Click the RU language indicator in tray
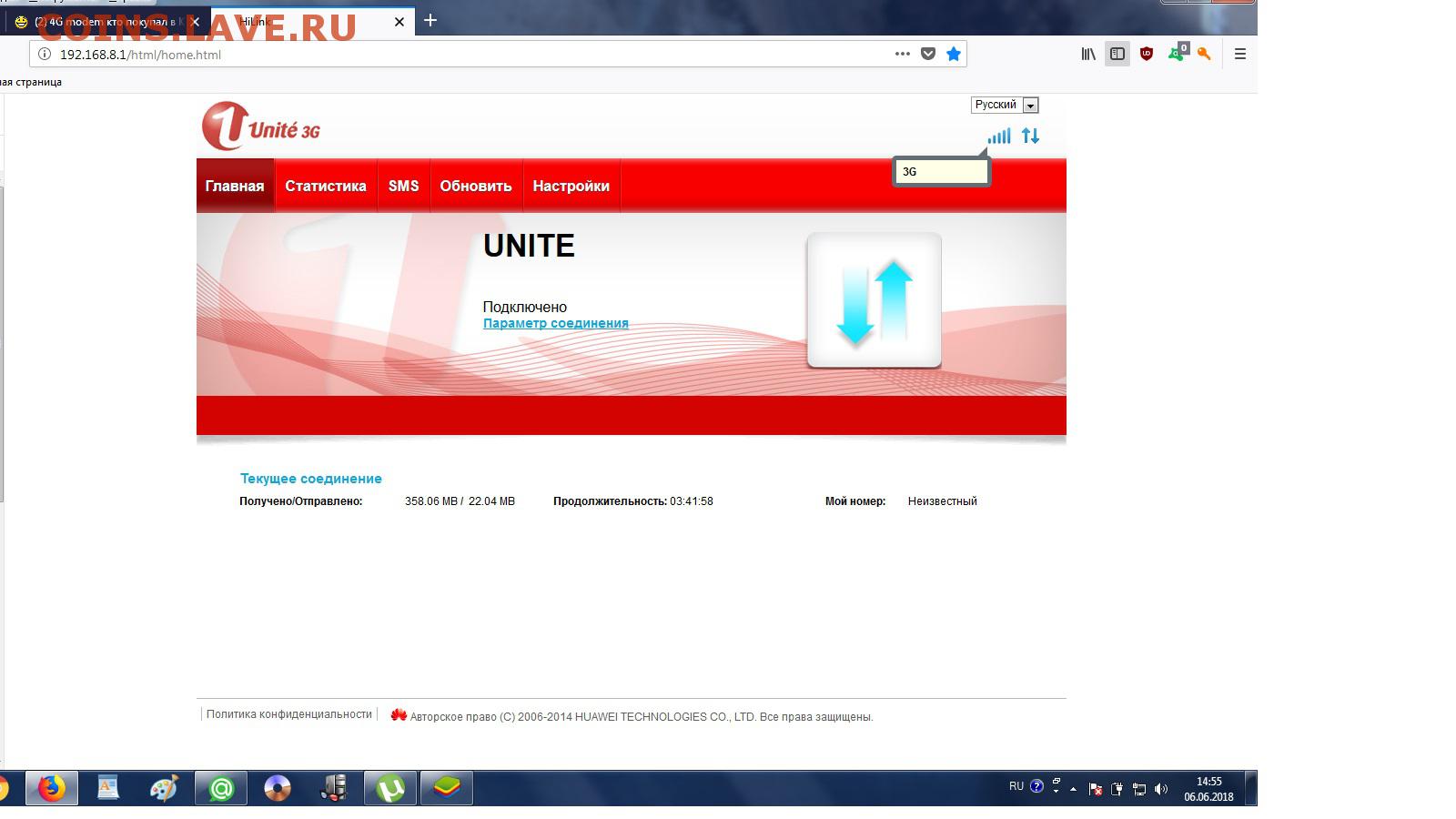 (1016, 786)
